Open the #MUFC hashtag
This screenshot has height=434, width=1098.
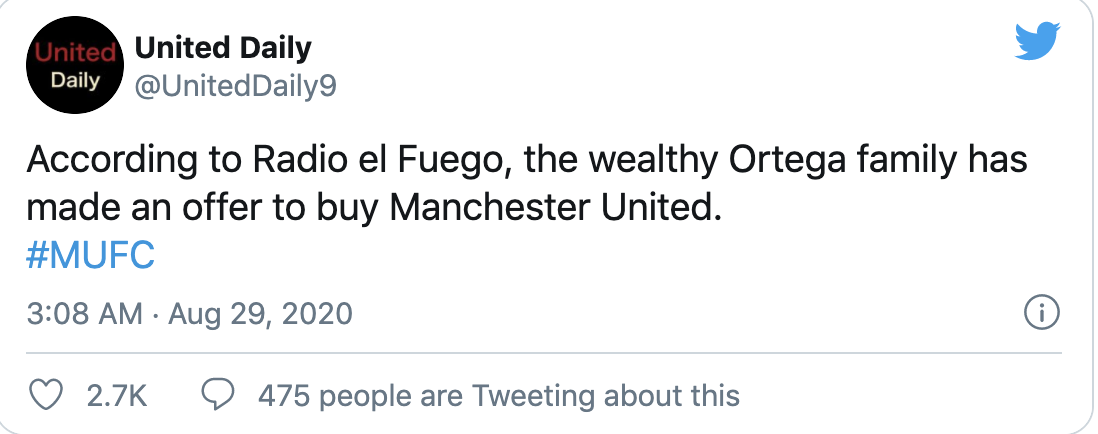(91, 256)
